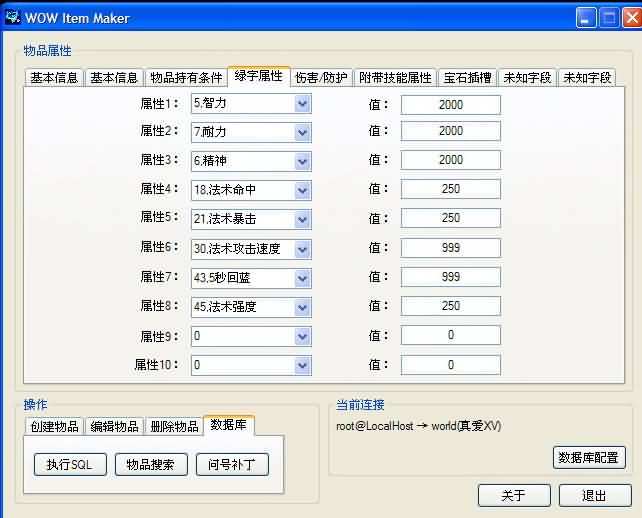Screen dimensions: 642x518
Task: Open the 属性10 dropdown
Action: [303, 365]
